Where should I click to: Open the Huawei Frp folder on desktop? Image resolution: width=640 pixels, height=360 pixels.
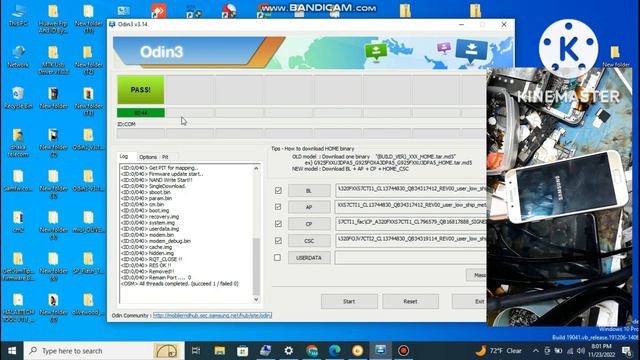[53, 18]
